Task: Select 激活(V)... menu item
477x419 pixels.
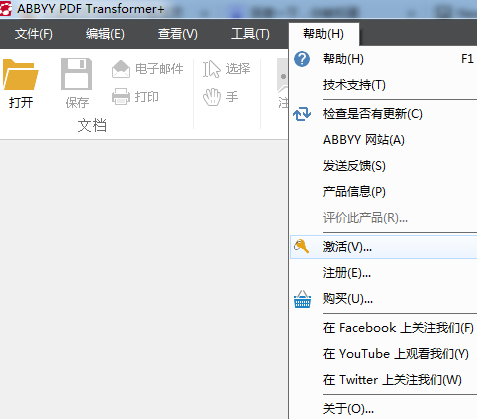Action: click(383, 247)
